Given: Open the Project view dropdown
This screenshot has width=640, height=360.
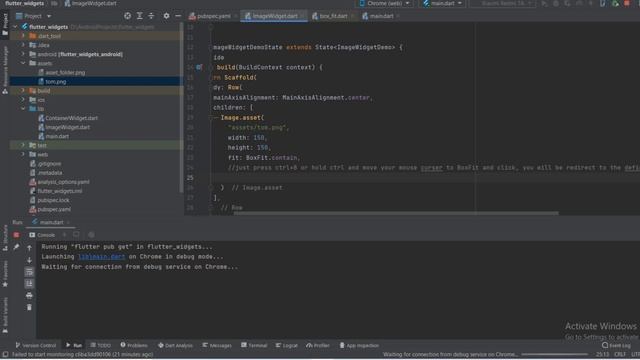Looking at the screenshot, I should pos(33,16).
